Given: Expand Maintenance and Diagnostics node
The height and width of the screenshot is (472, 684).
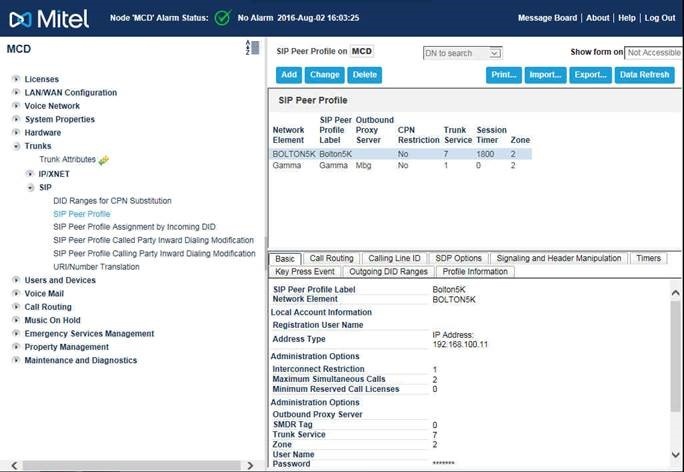Looking at the screenshot, I should [x=16, y=360].
